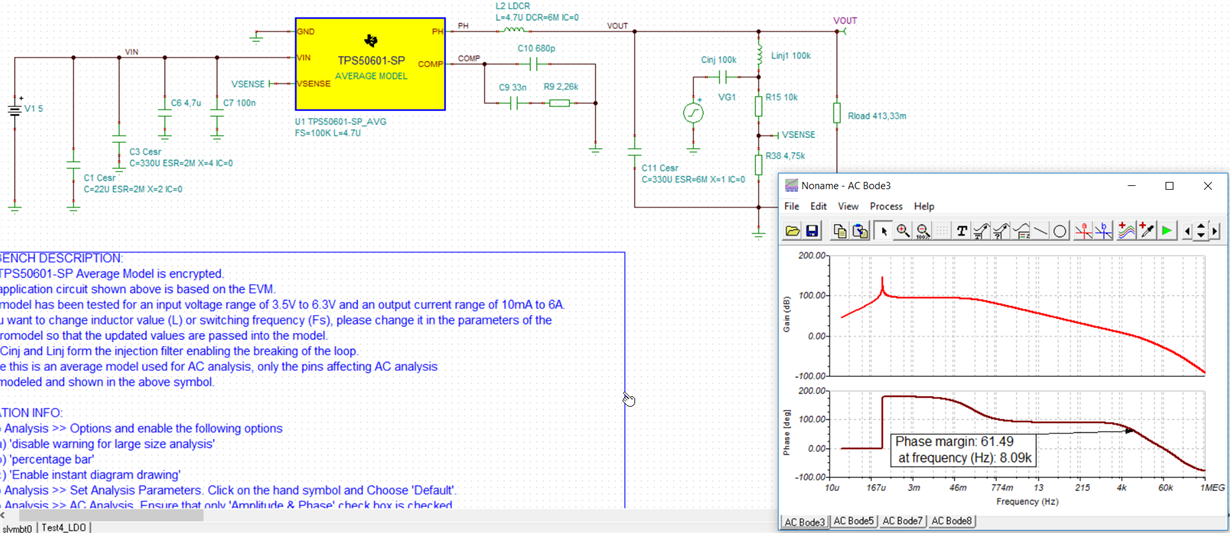Click the Linj1 100k label
Image resolution: width=1230 pixels, height=533 pixels.
click(x=791, y=56)
